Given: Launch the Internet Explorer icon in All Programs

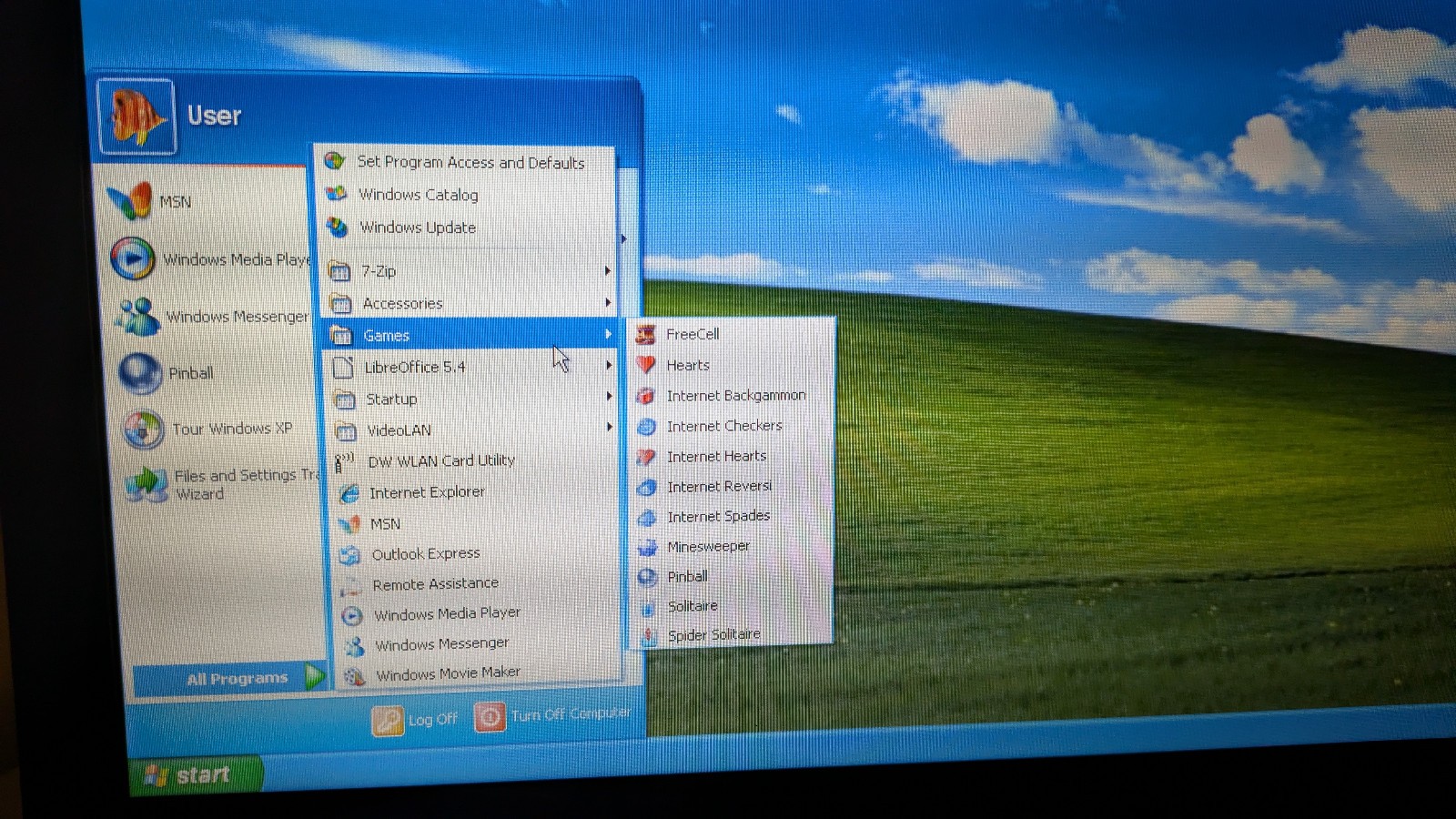Looking at the screenshot, I should click(x=349, y=493).
